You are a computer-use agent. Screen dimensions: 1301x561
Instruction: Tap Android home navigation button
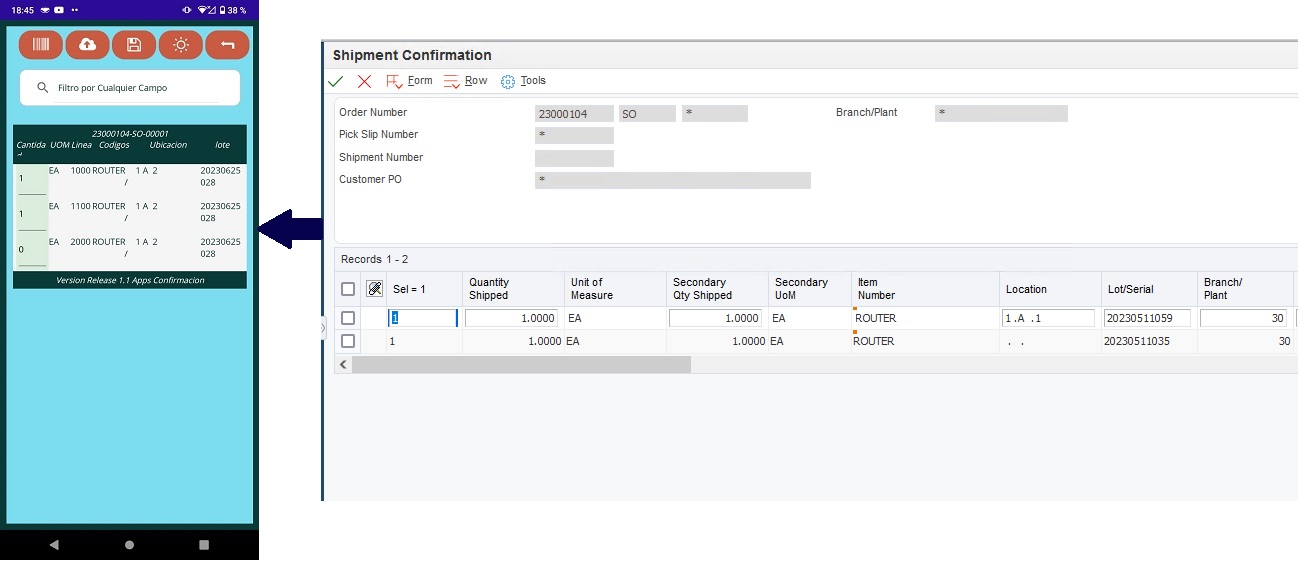[x=129, y=545]
